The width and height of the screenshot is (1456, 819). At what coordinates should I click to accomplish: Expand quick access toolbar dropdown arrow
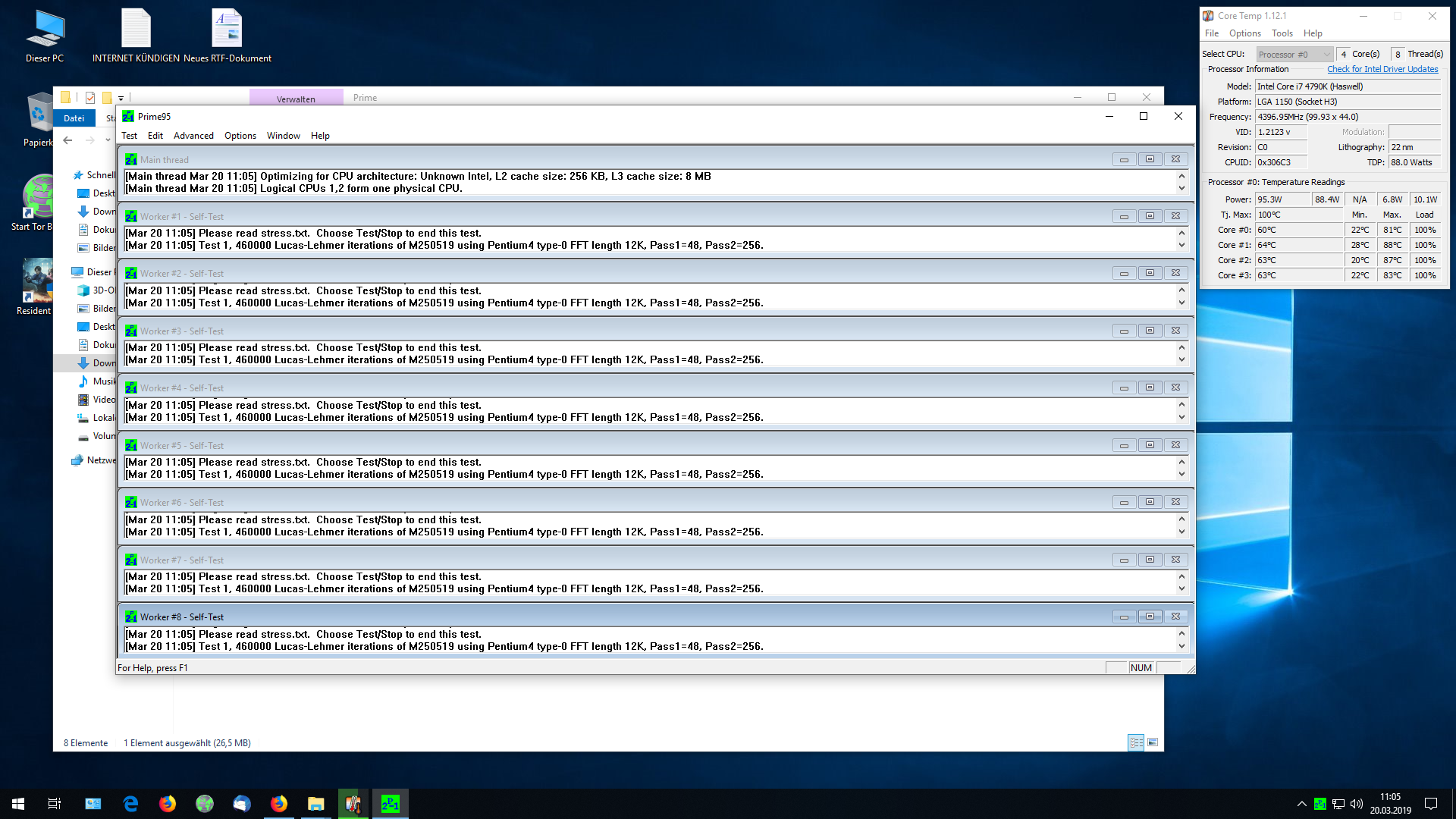(121, 98)
